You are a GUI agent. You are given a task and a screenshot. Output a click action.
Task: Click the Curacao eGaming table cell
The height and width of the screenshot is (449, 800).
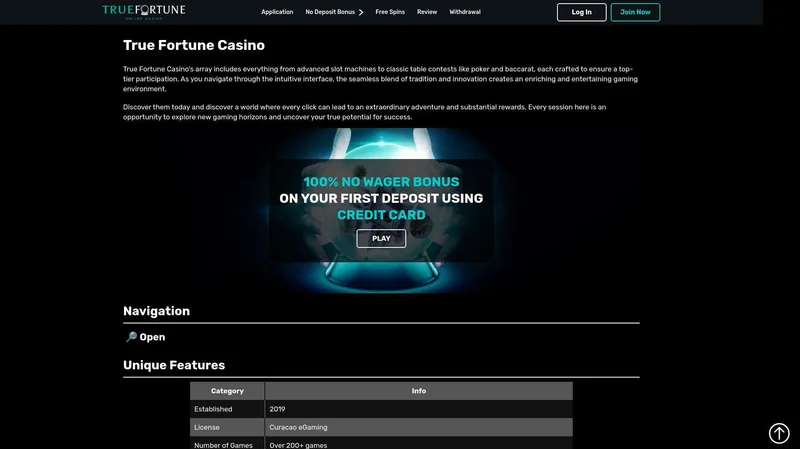(x=419, y=428)
